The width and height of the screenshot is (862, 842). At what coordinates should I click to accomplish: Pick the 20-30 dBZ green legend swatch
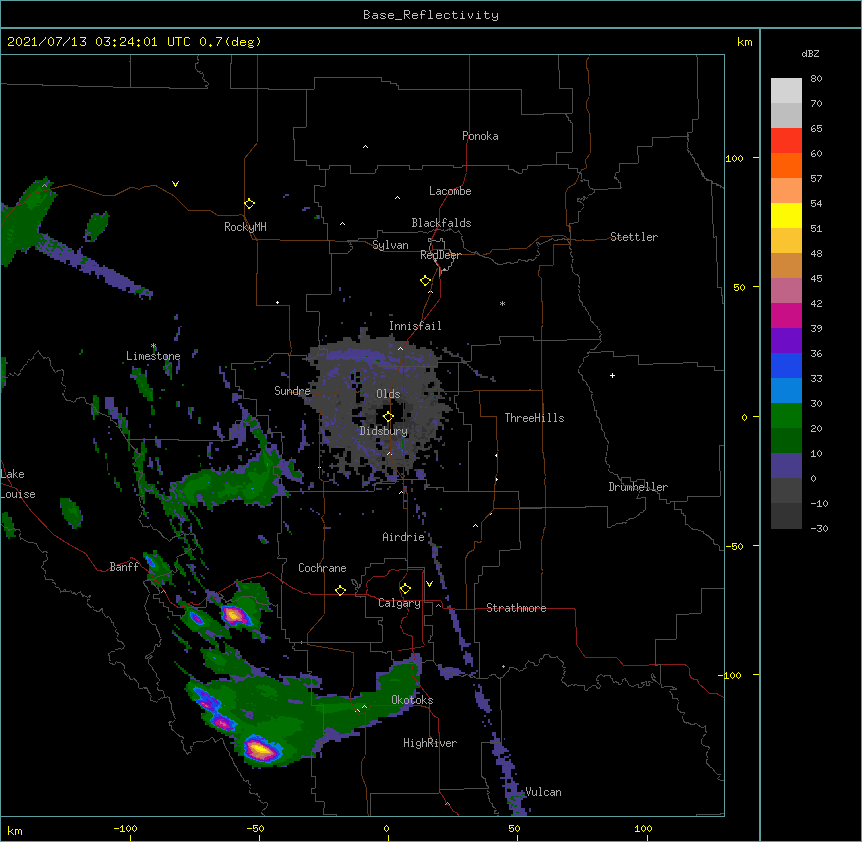tap(786, 416)
